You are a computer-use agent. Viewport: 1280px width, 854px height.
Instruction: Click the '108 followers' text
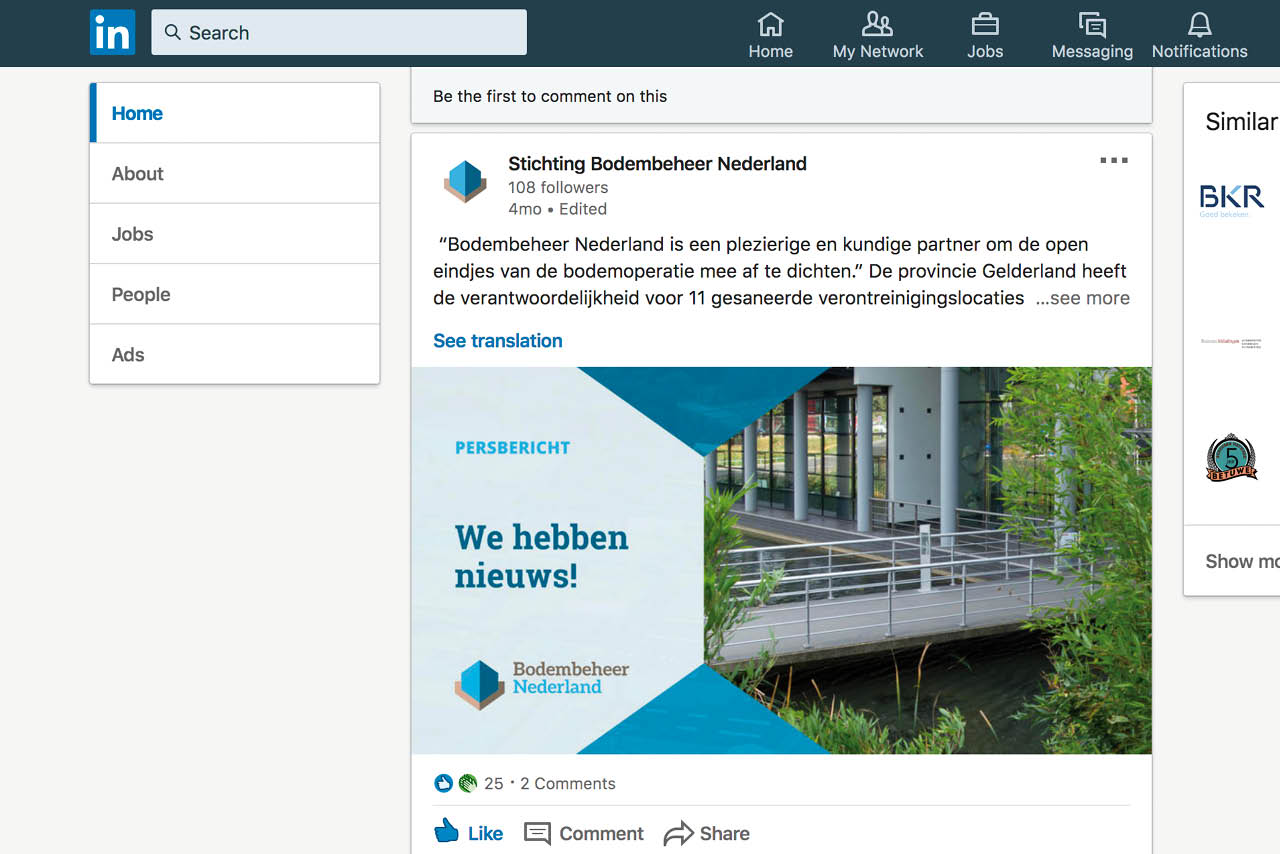click(558, 187)
